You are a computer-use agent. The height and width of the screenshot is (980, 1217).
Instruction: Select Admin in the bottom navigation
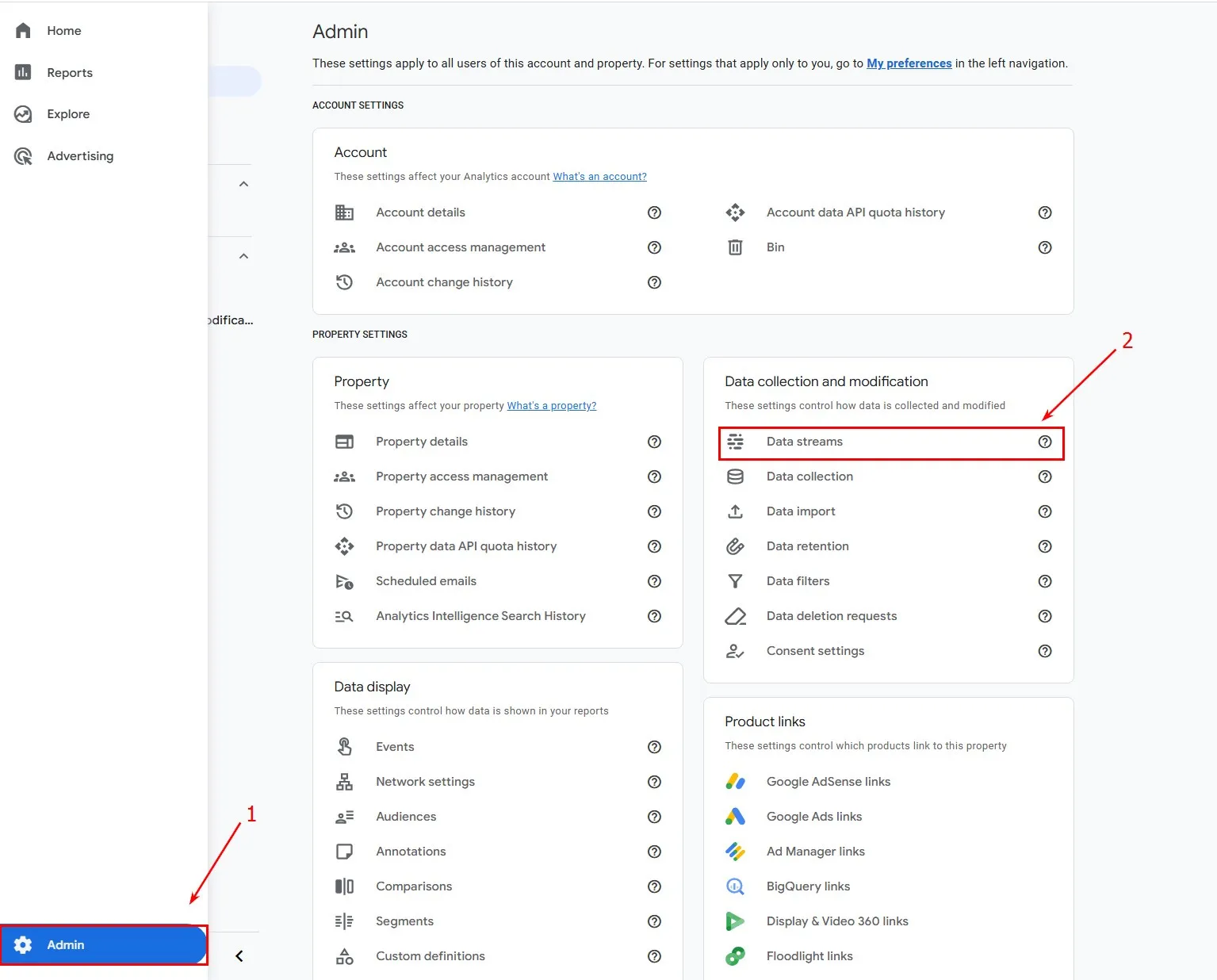tap(66, 945)
